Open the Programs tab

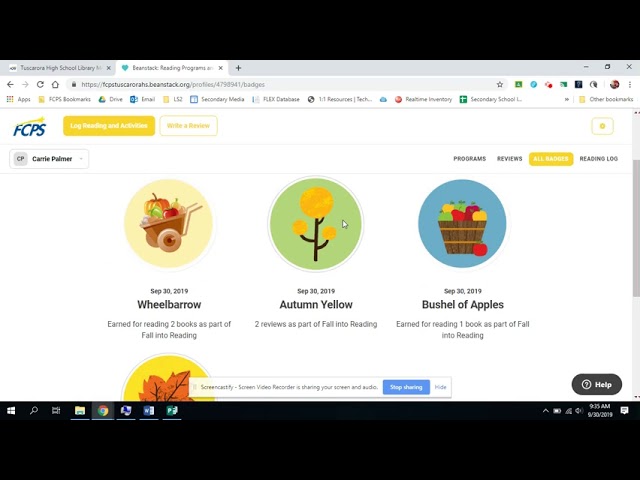click(x=469, y=159)
